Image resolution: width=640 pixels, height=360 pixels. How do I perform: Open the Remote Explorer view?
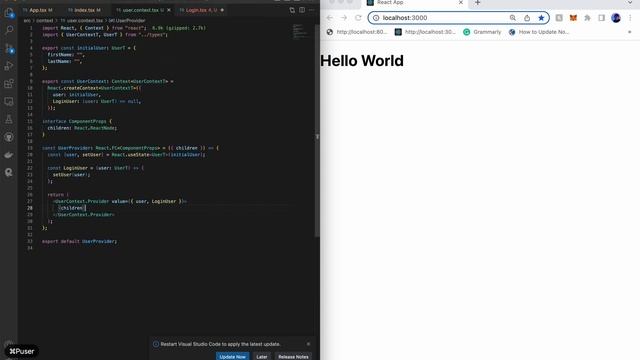[9, 101]
